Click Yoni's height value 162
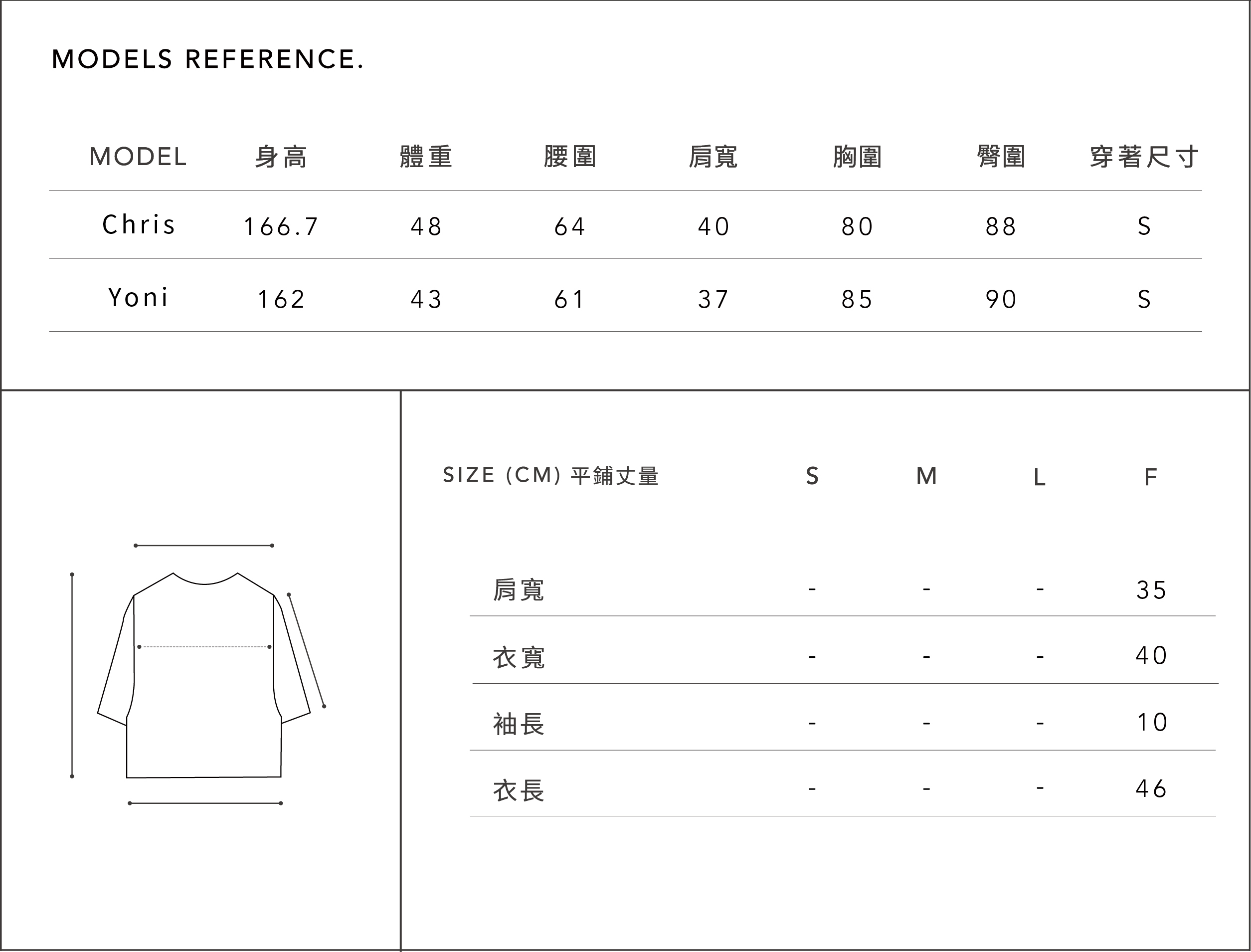Screen dimensions: 1251x952 pos(281,299)
